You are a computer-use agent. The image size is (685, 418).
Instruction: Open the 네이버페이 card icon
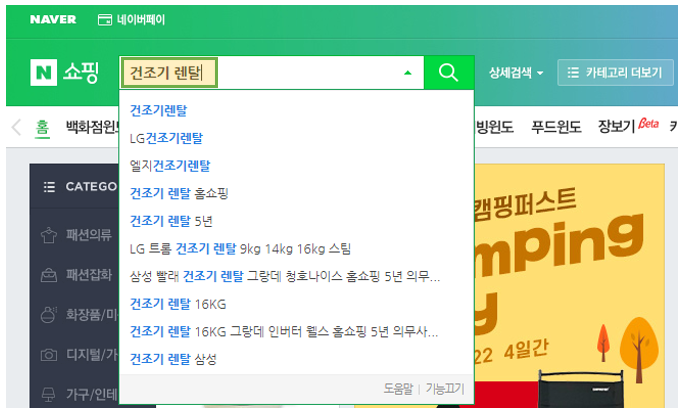(105, 20)
